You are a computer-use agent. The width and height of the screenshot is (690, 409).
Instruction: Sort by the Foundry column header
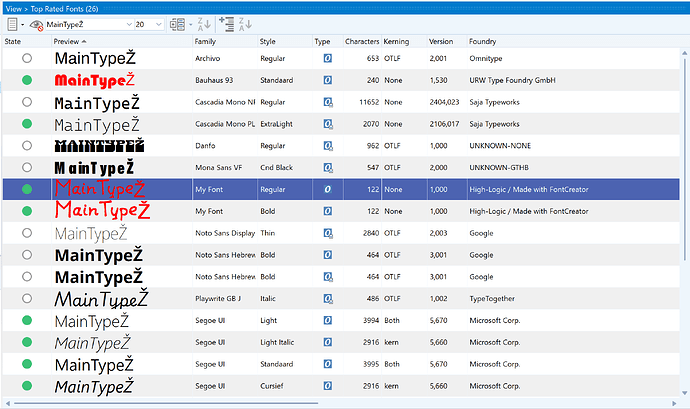coord(573,41)
